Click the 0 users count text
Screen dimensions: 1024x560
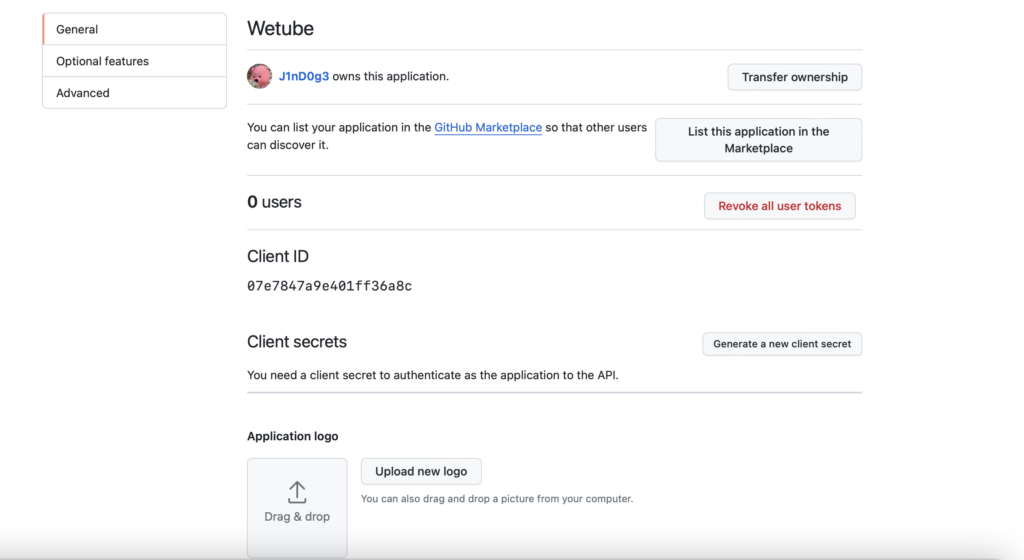click(274, 202)
